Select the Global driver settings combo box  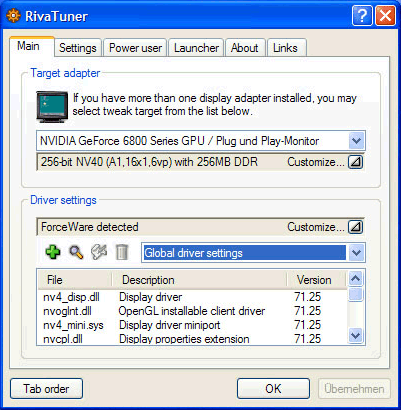(253, 253)
